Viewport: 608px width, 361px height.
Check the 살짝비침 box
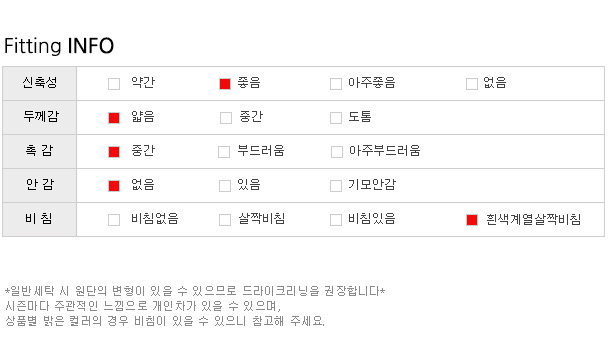coord(225,220)
